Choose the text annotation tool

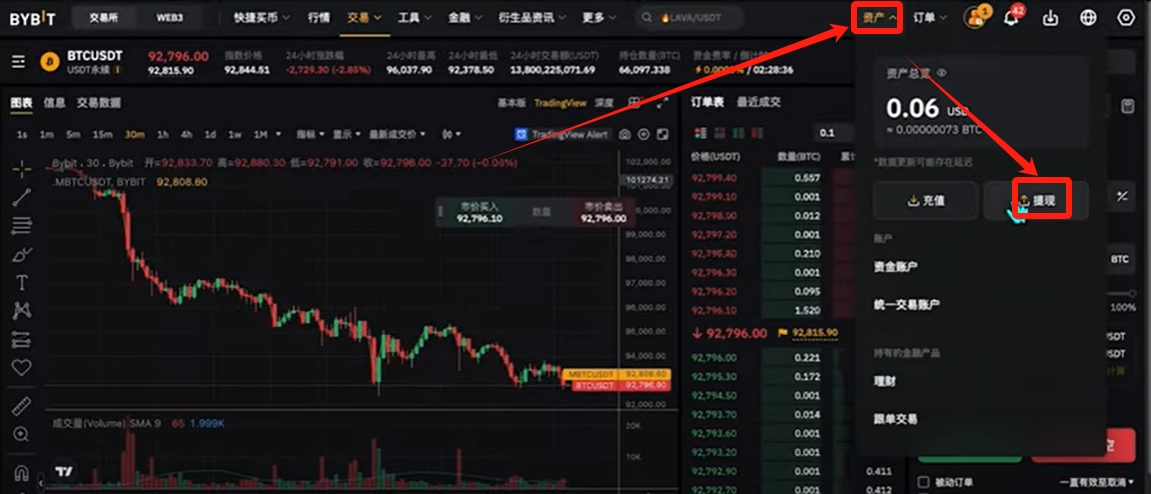21,283
